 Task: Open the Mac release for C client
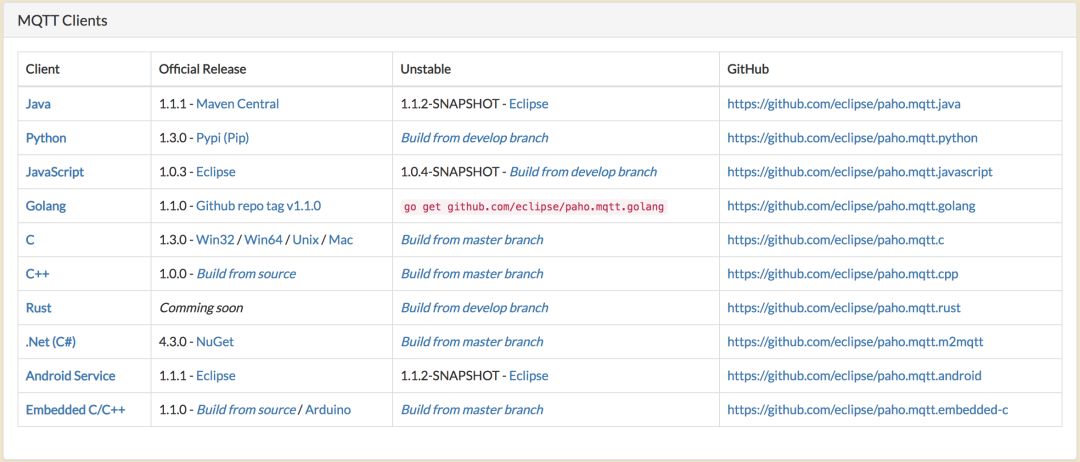click(x=341, y=240)
